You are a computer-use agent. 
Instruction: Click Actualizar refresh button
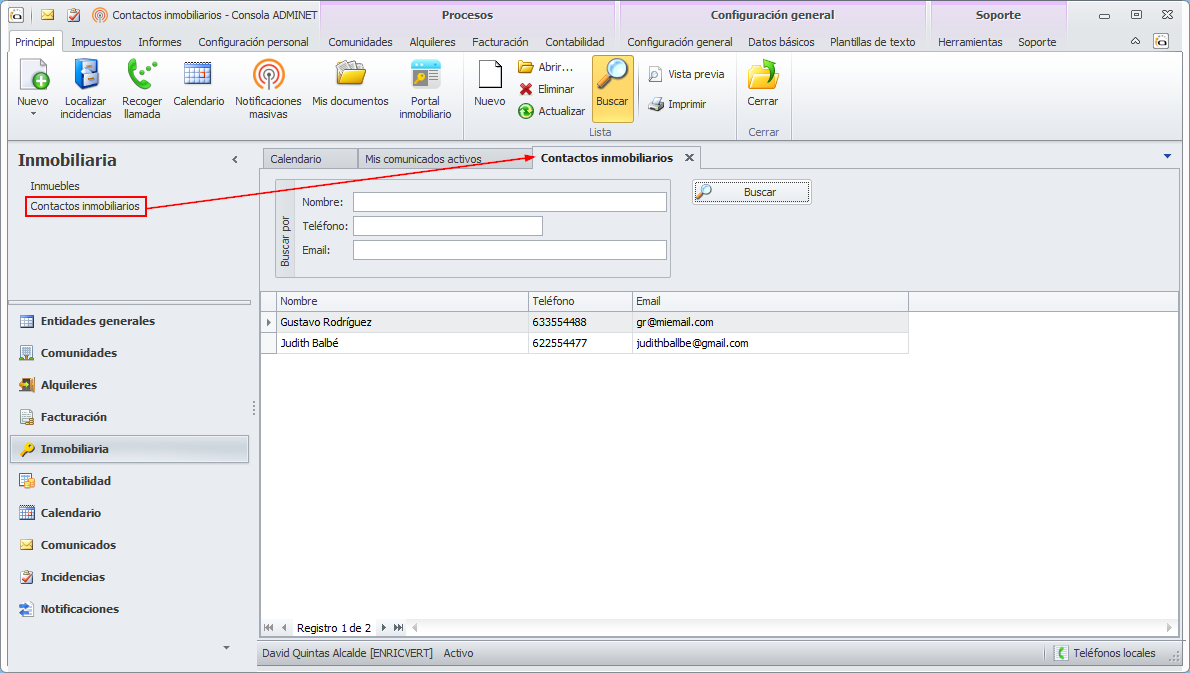click(552, 111)
